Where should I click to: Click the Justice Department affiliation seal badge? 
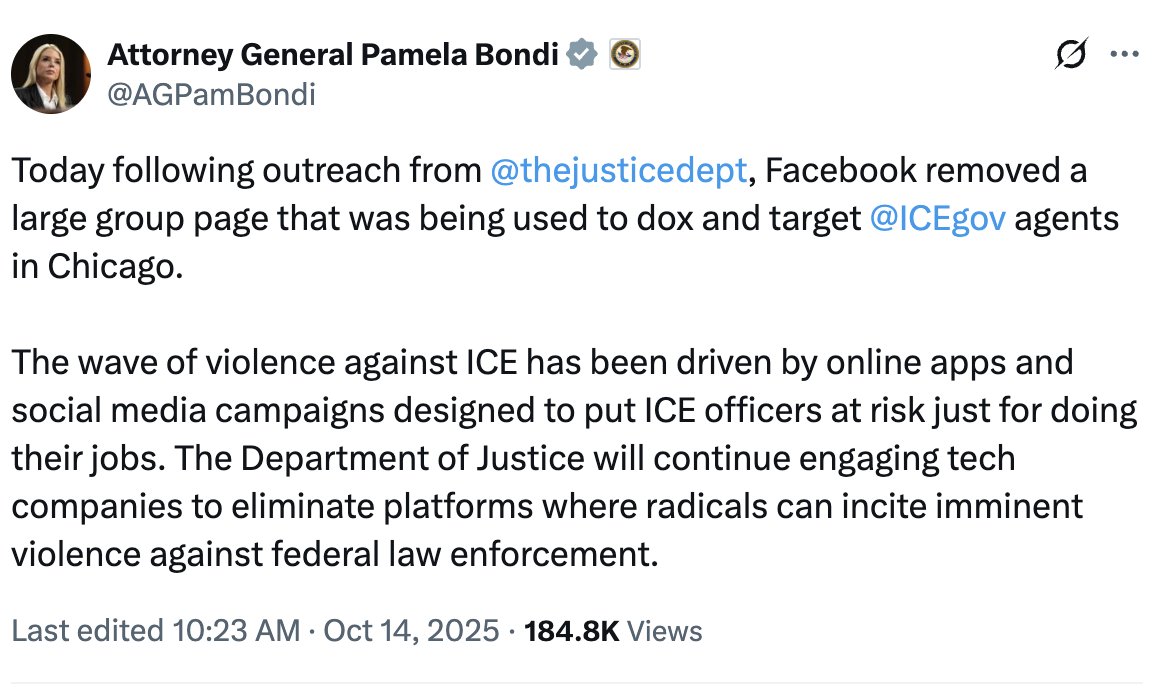(x=624, y=55)
